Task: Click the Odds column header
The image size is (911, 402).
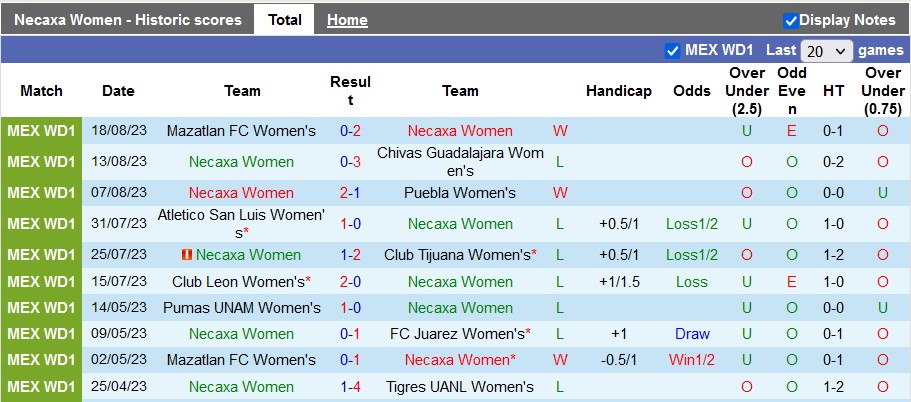Action: coord(692,91)
